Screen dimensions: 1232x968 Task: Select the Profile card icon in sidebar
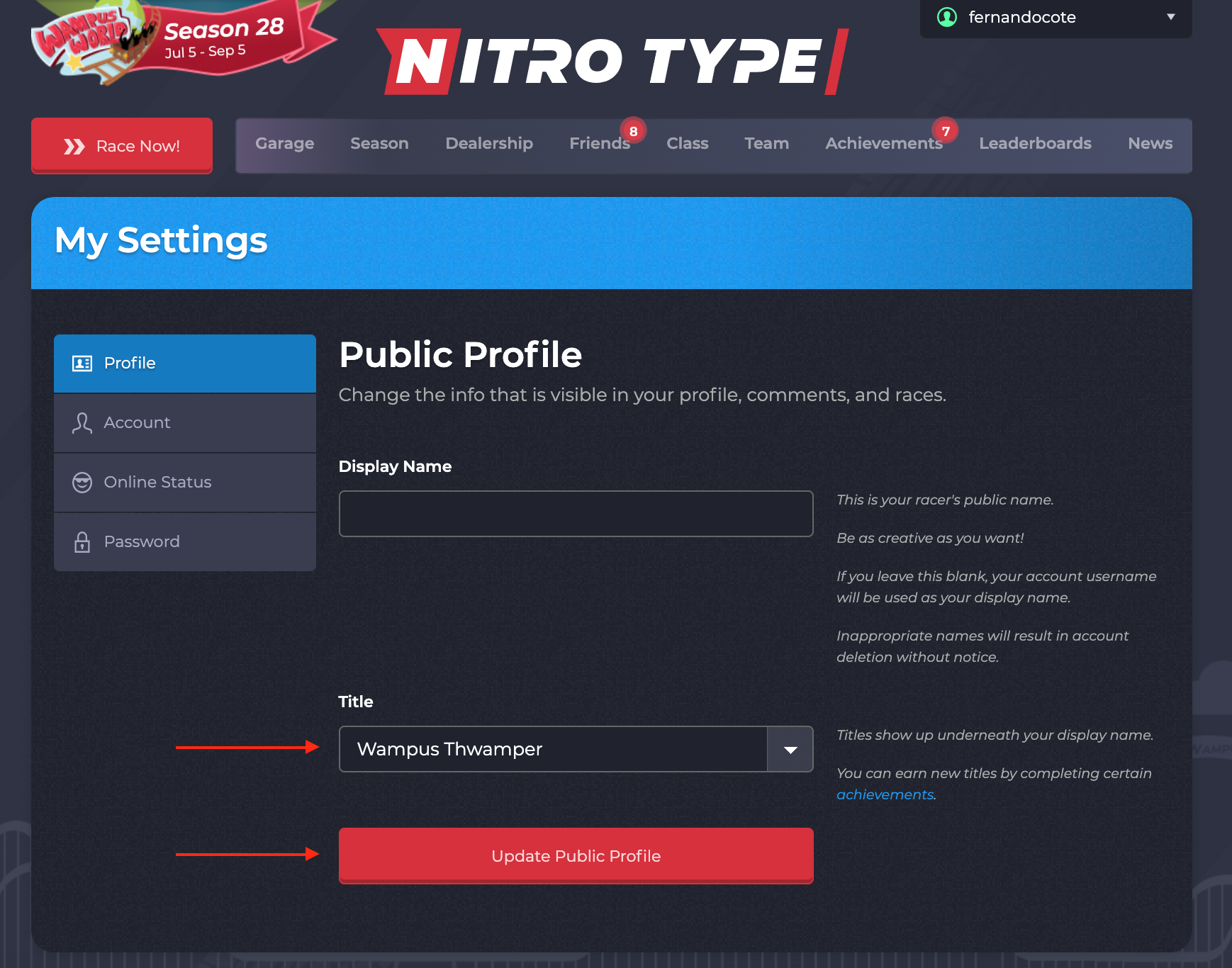82,363
